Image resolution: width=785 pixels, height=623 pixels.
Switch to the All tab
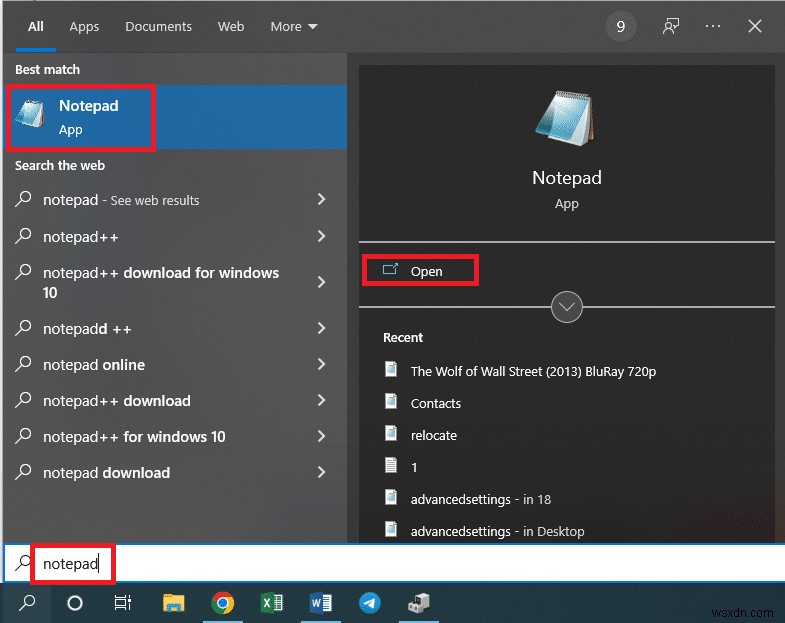[x=36, y=27]
